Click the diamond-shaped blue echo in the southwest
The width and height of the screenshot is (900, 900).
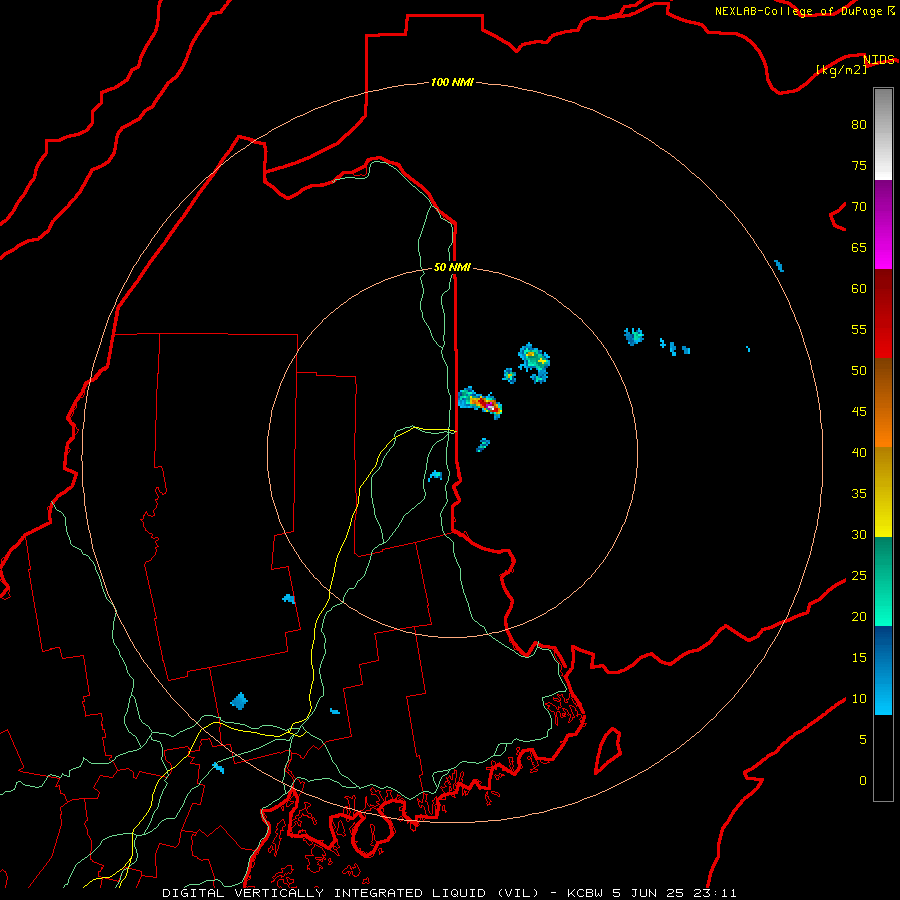239,701
